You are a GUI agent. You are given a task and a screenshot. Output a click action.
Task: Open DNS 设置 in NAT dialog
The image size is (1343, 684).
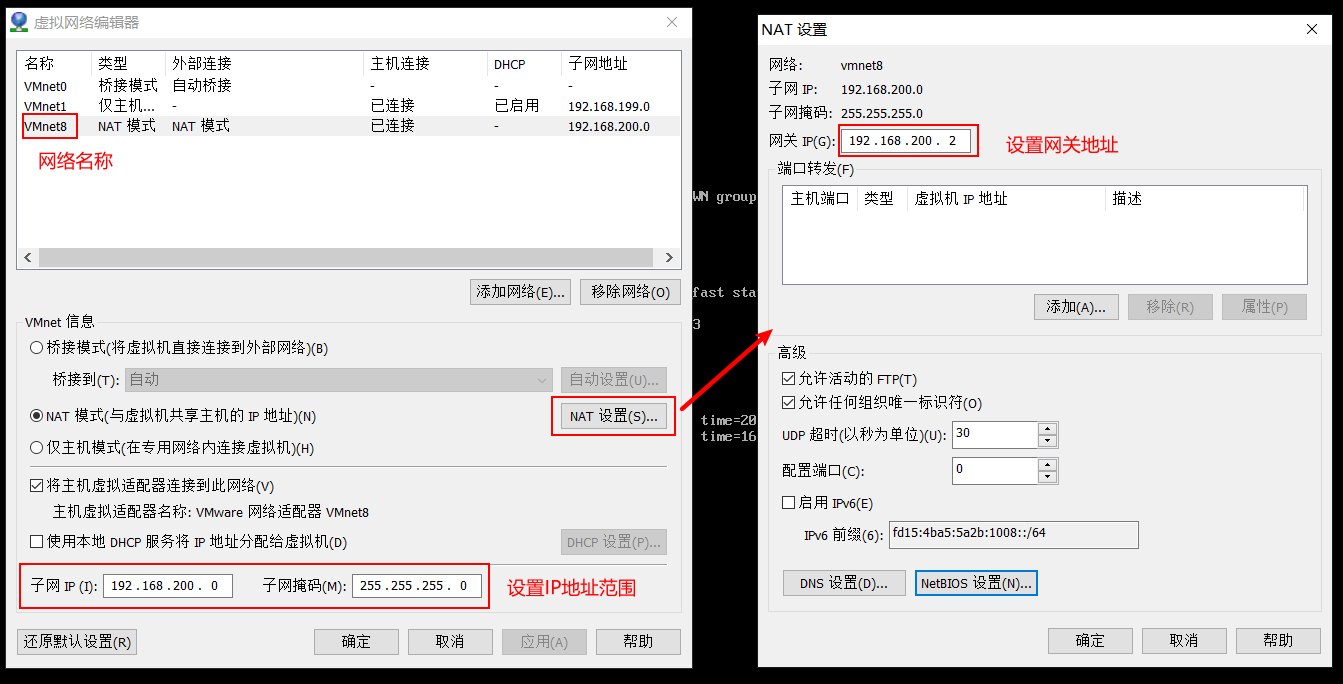(x=844, y=583)
